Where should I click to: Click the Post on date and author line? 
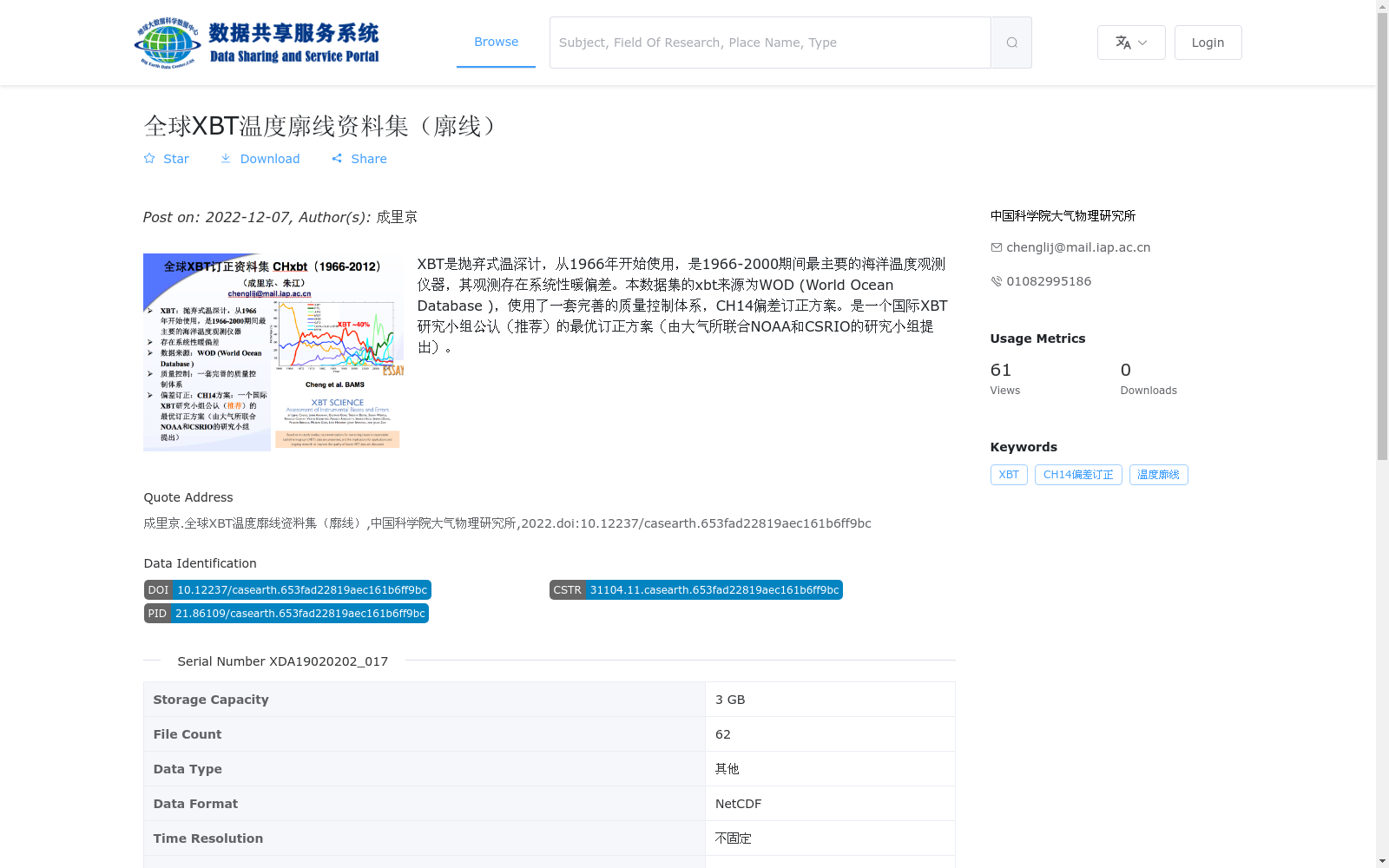280,217
